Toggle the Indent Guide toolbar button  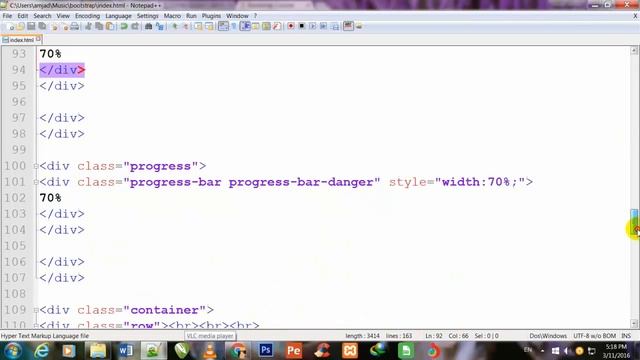(x=245, y=27)
